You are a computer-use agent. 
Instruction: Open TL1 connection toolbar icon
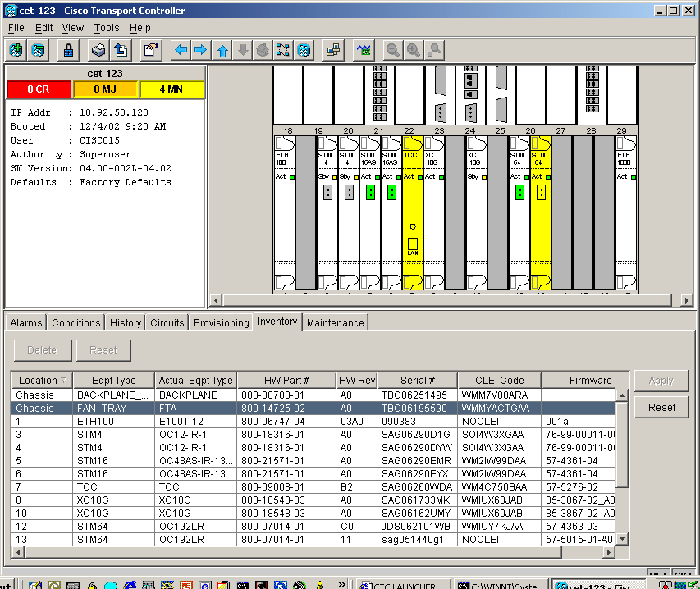point(333,50)
